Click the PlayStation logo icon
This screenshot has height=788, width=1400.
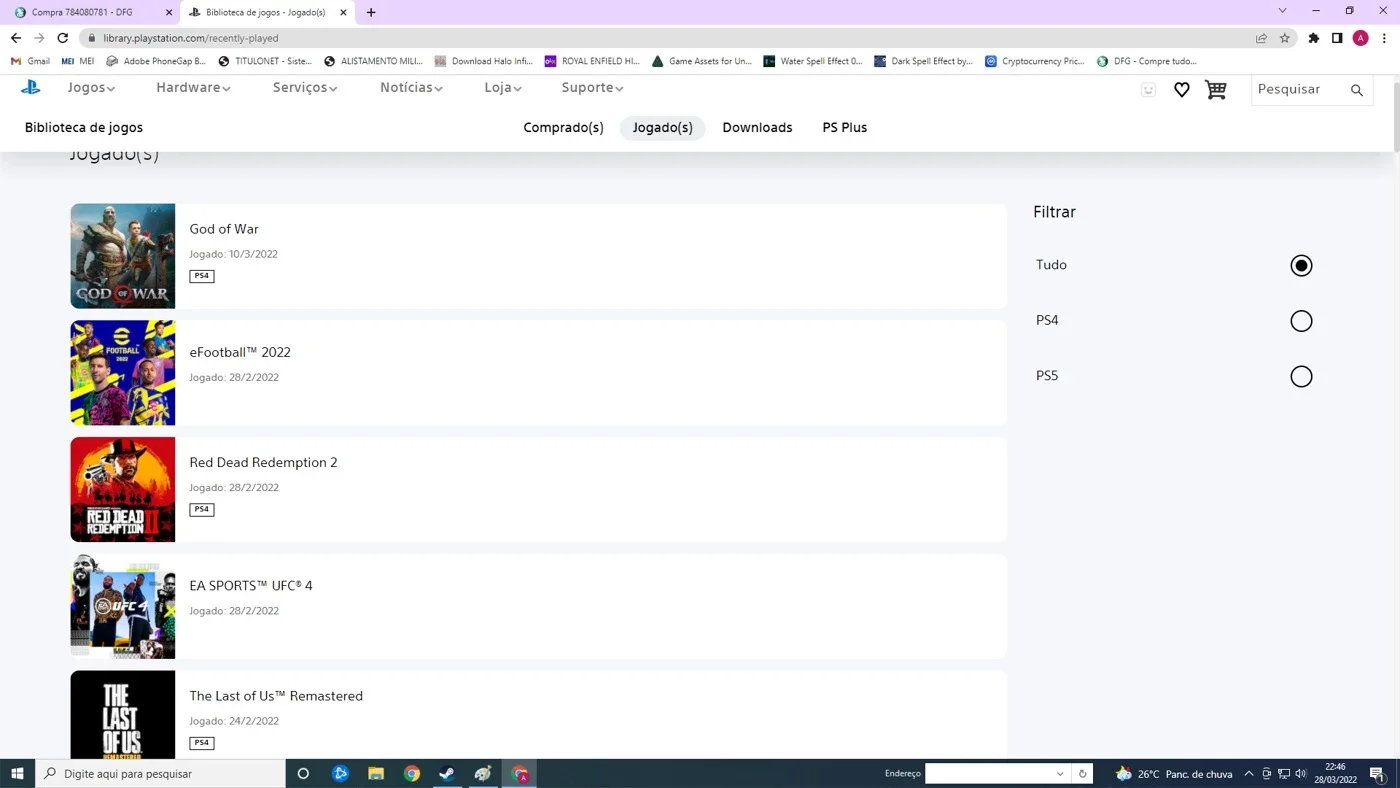click(31, 88)
